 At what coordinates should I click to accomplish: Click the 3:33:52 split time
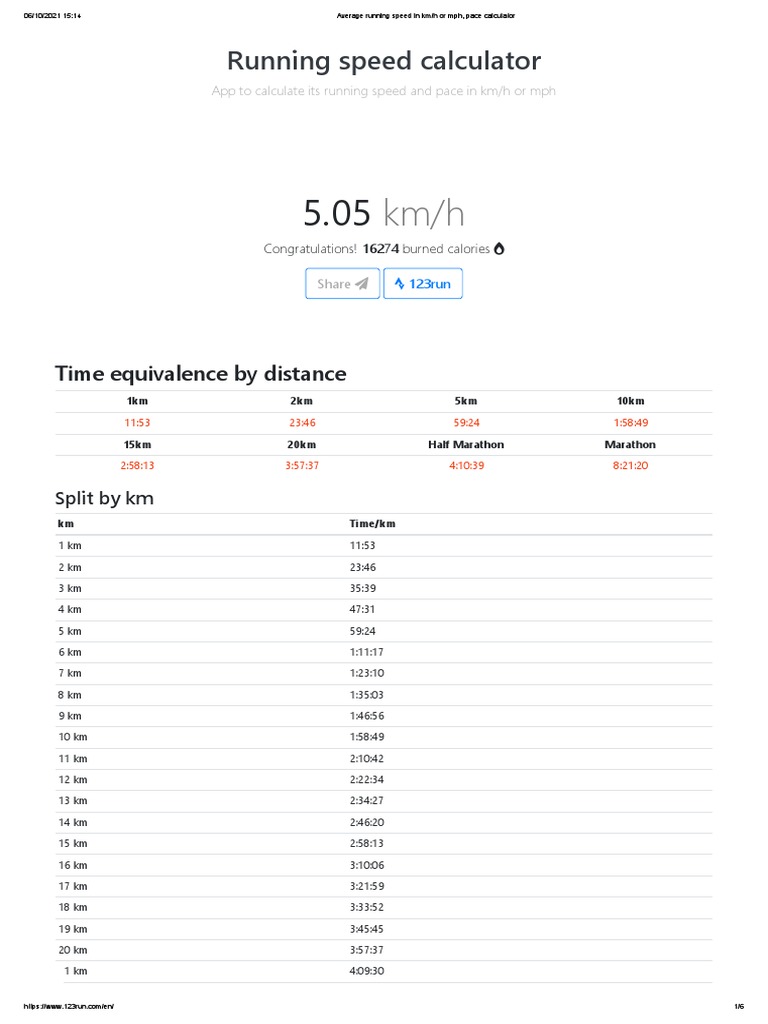click(367, 908)
